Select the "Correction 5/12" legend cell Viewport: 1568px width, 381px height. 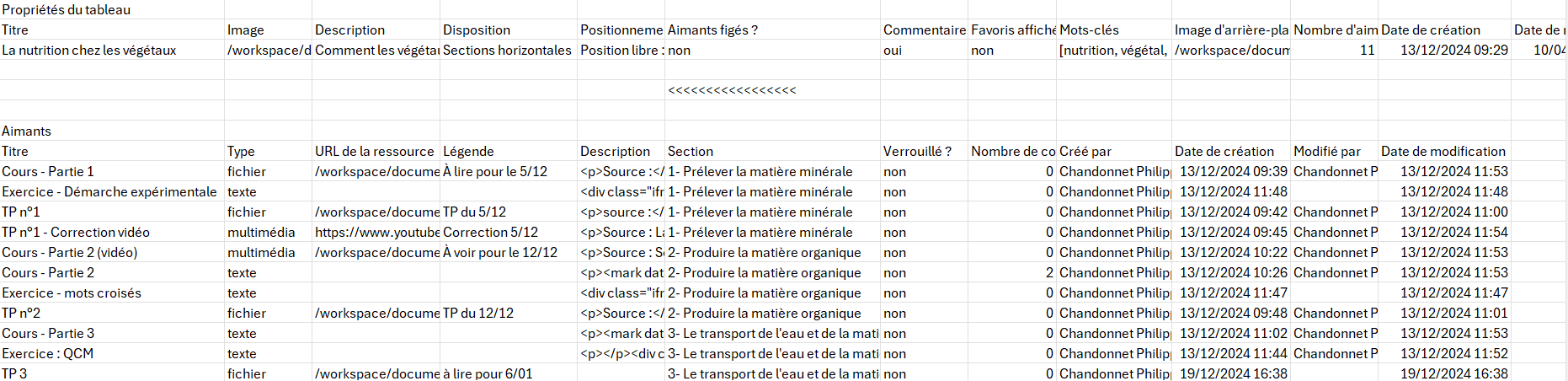tap(490, 233)
